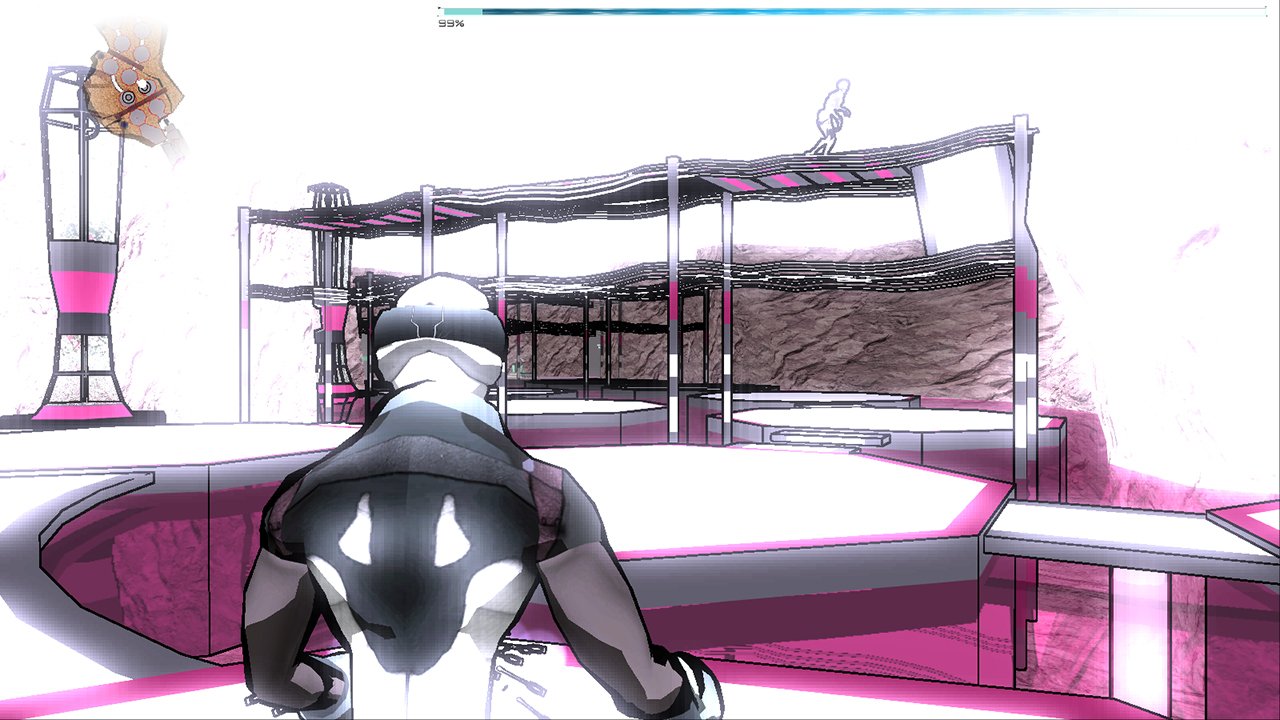Click the 99% percentage readout
The height and width of the screenshot is (720, 1280).
coord(451,23)
